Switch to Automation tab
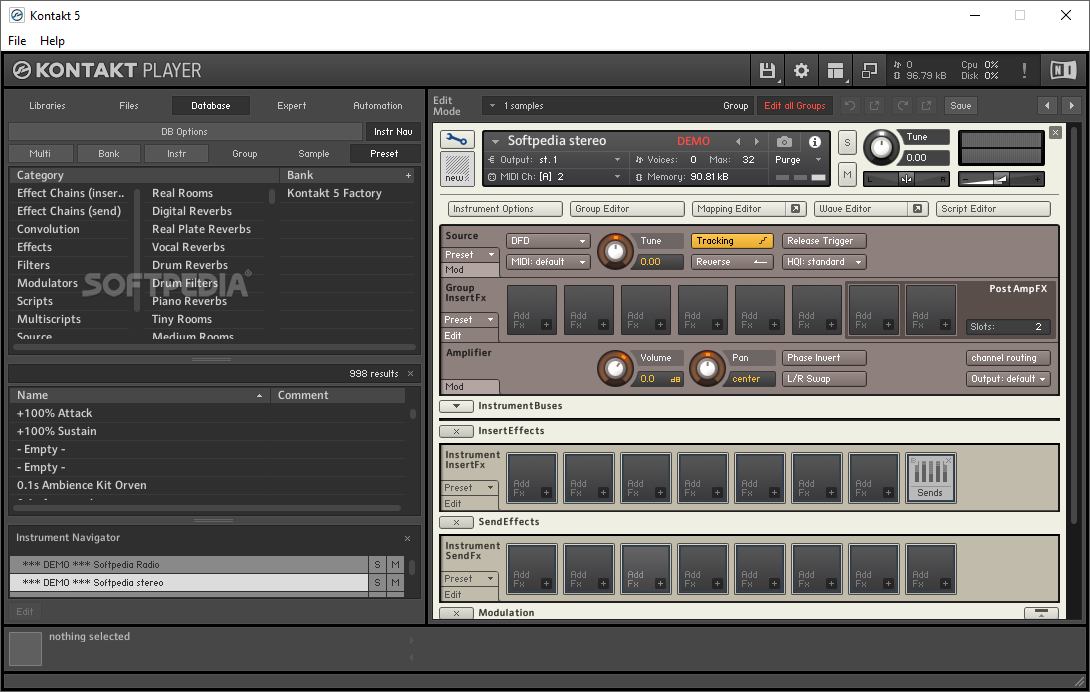 tap(377, 106)
